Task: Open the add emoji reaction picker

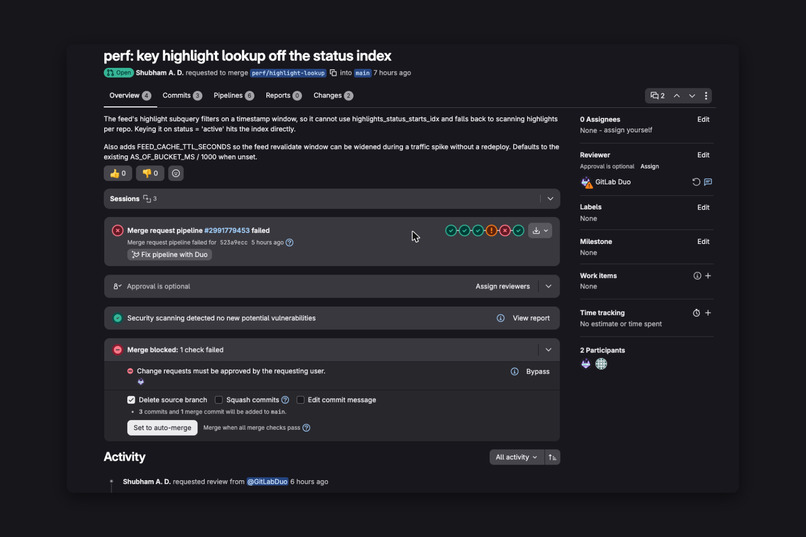Action: 176,173
